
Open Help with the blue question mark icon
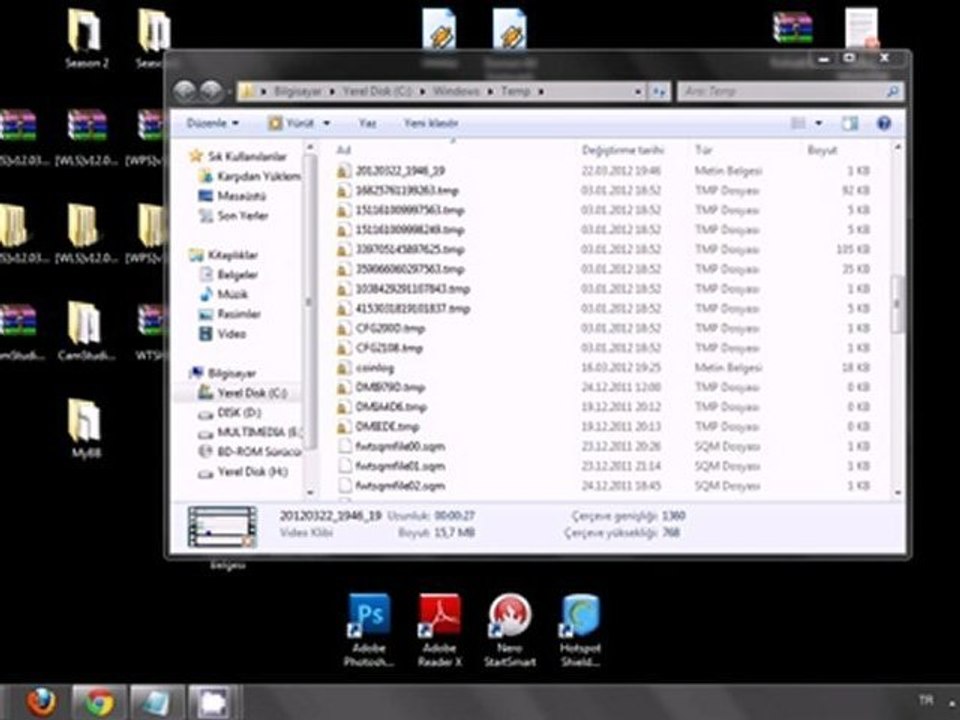(883, 123)
